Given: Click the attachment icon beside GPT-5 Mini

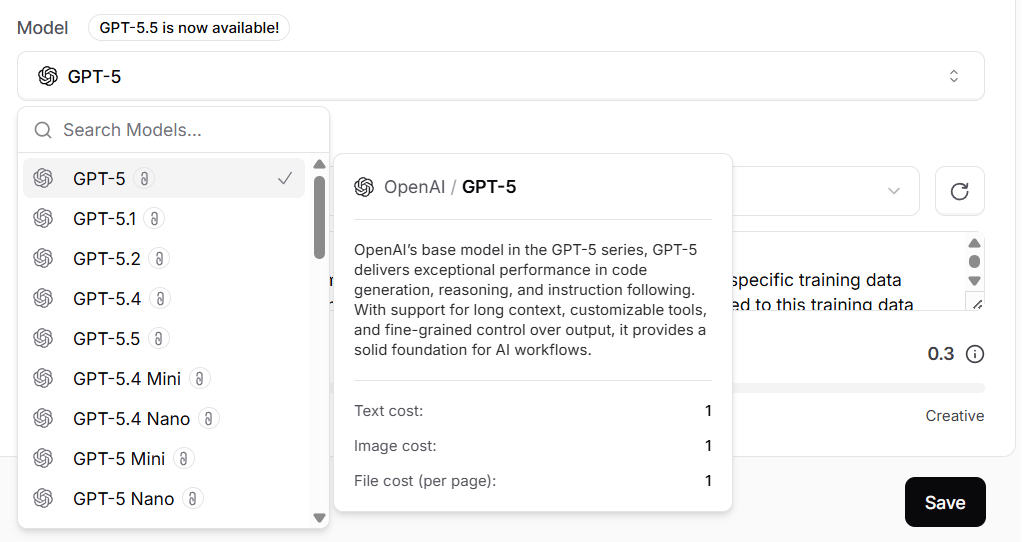Looking at the screenshot, I should 184,459.
